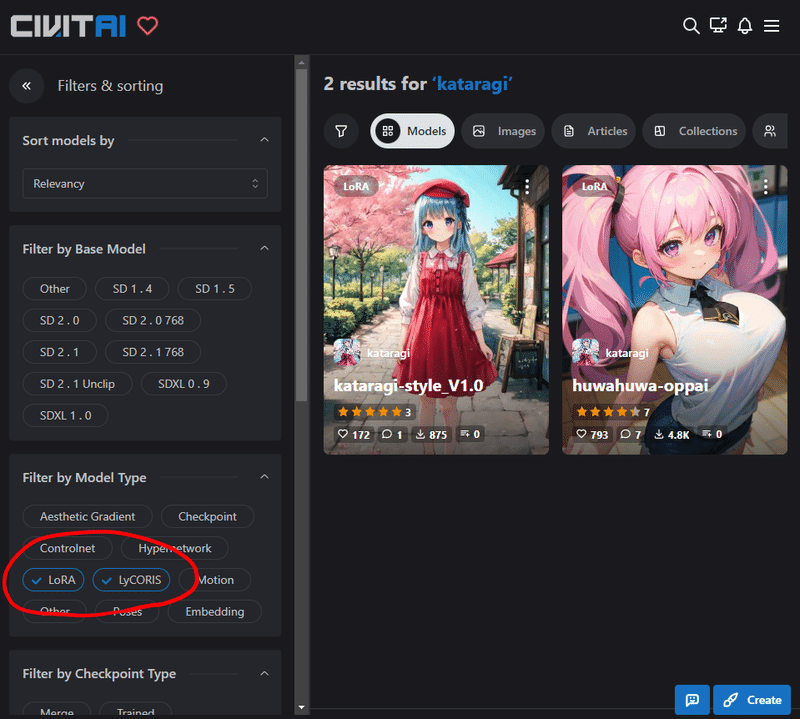Screen dimensions: 800x719
Task: Toggle the SD 2.0 768 filter chip
Action: tap(153, 320)
